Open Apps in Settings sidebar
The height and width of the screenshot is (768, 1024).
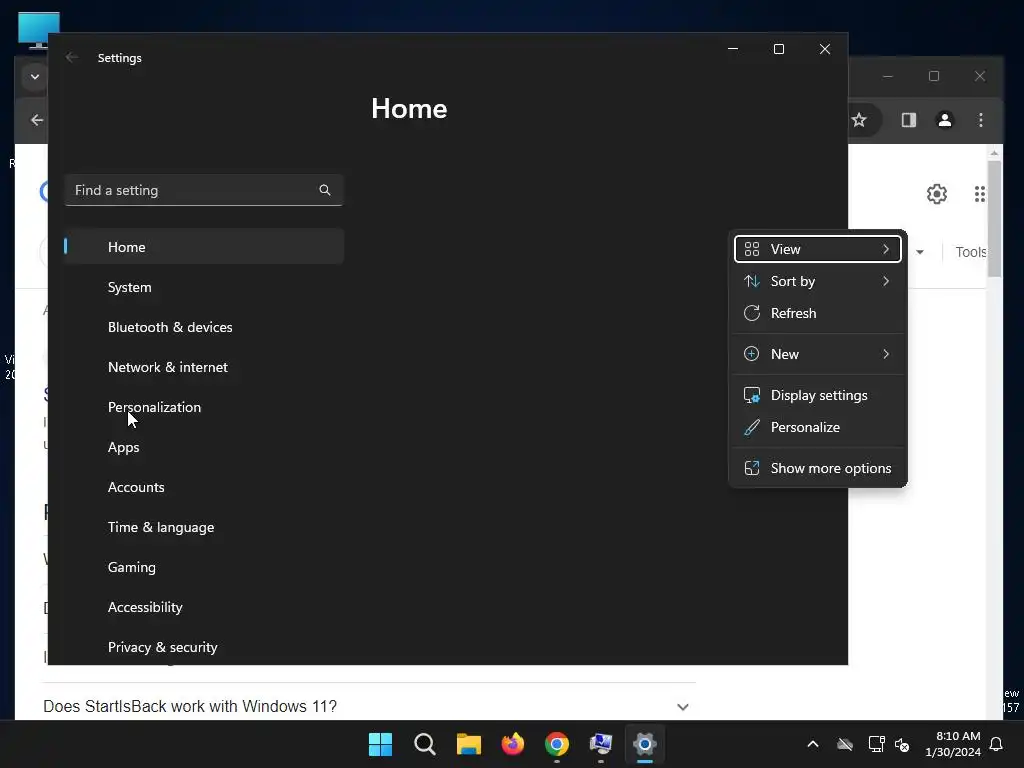(204, 447)
